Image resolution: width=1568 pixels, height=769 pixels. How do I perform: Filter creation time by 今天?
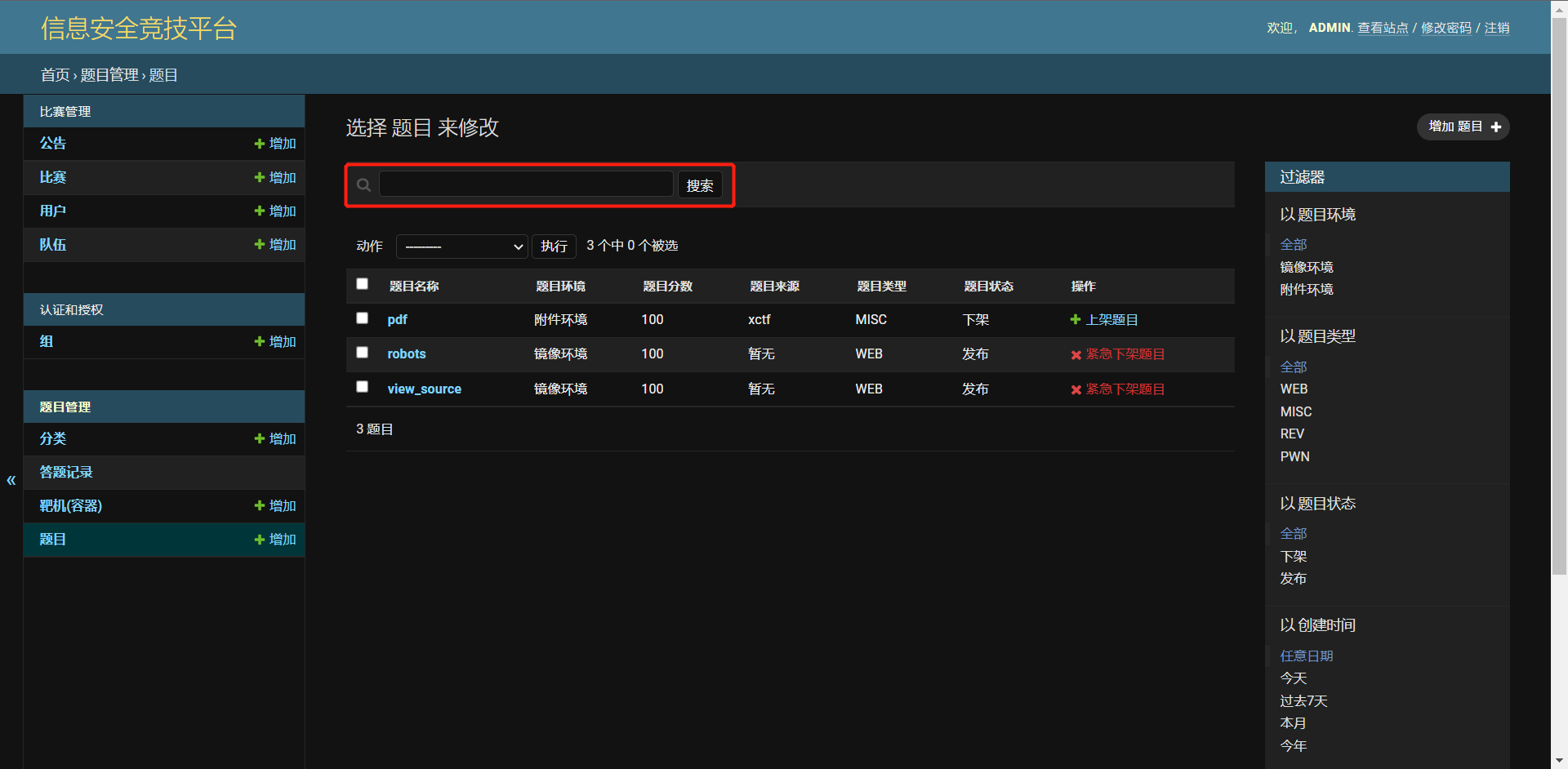[1294, 678]
